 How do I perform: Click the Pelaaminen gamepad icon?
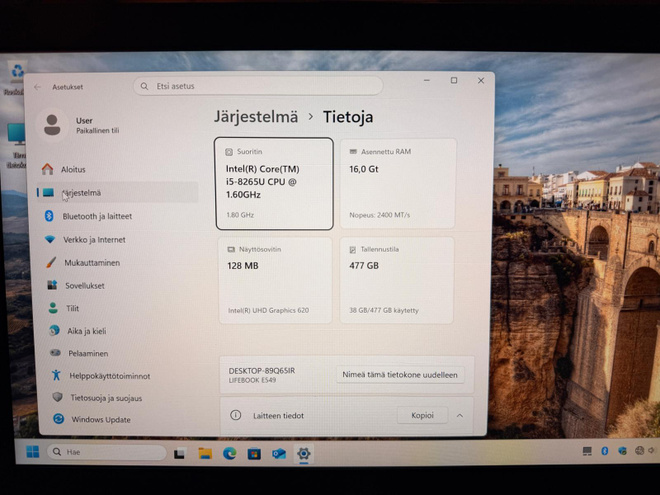56,353
